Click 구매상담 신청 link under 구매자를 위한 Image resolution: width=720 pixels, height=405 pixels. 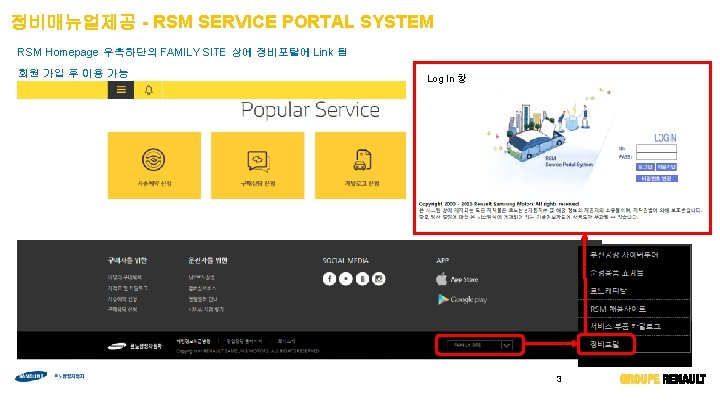tap(123, 309)
